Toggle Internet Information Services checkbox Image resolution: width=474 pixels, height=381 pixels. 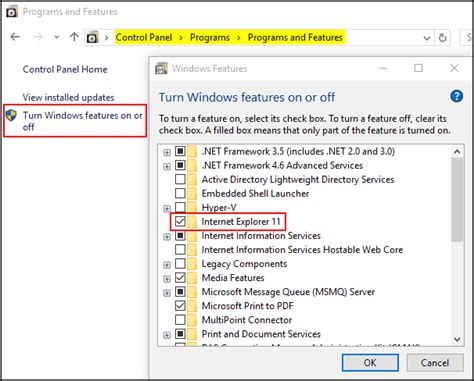[180, 235]
